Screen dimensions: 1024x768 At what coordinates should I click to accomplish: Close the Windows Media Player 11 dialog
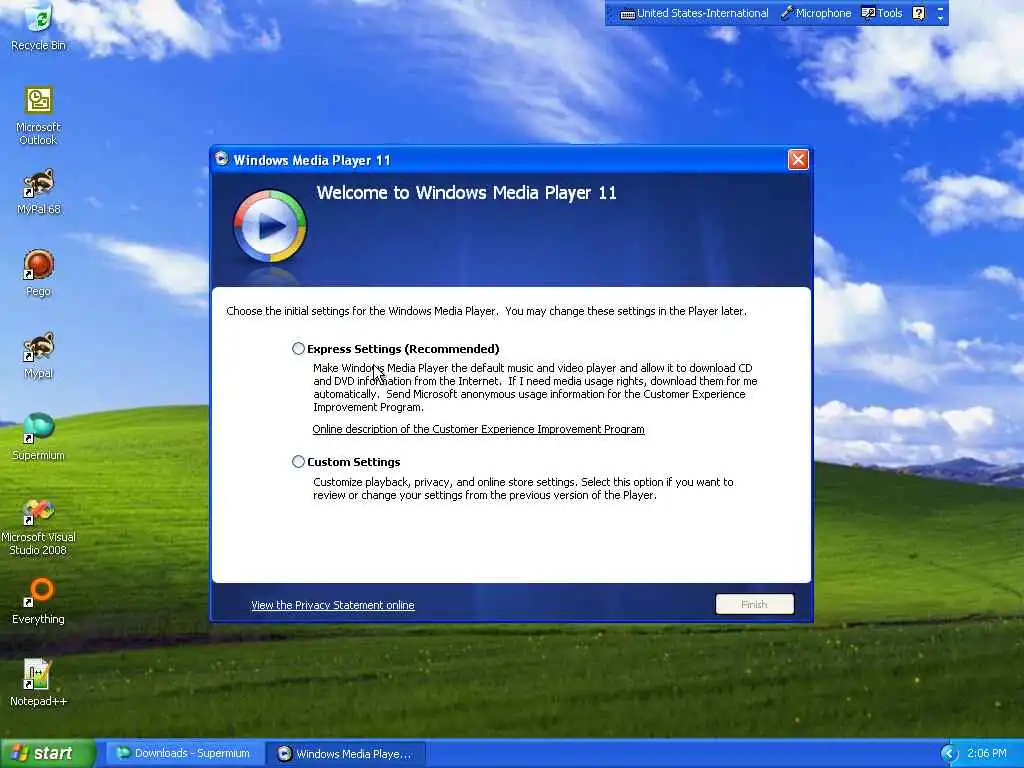point(798,159)
